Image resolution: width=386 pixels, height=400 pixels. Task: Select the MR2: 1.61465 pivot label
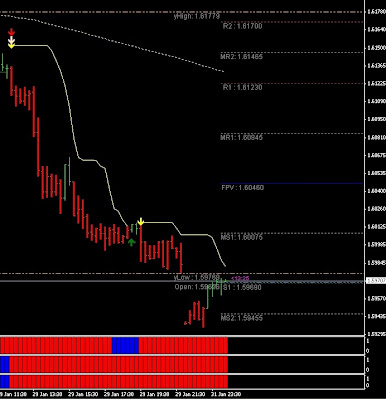click(241, 56)
